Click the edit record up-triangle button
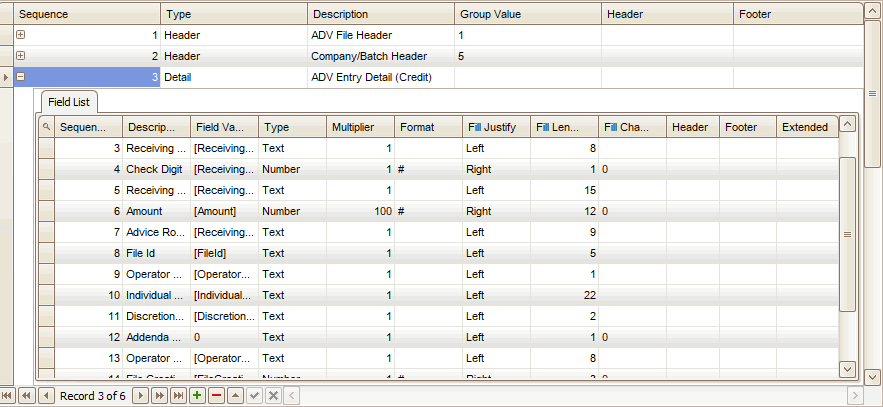Viewport: 883px width, 407px height. (x=235, y=396)
